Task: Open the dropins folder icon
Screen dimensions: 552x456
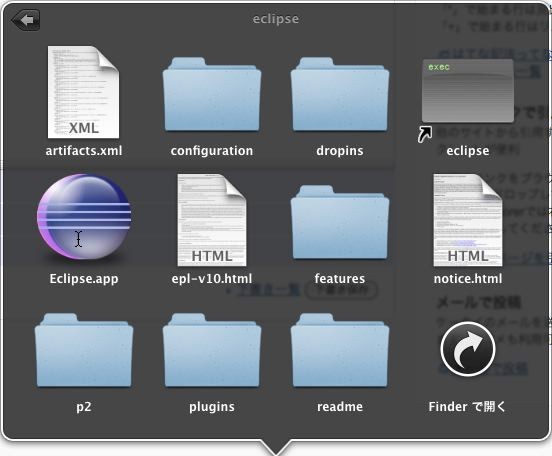Action: (x=340, y=94)
